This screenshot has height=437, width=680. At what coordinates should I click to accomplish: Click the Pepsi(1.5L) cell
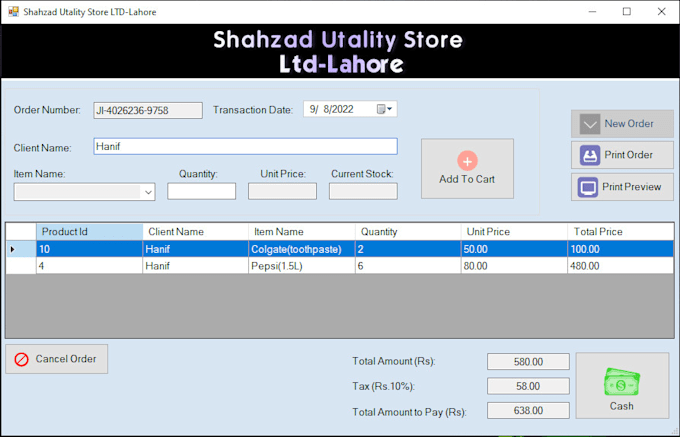click(x=302, y=266)
